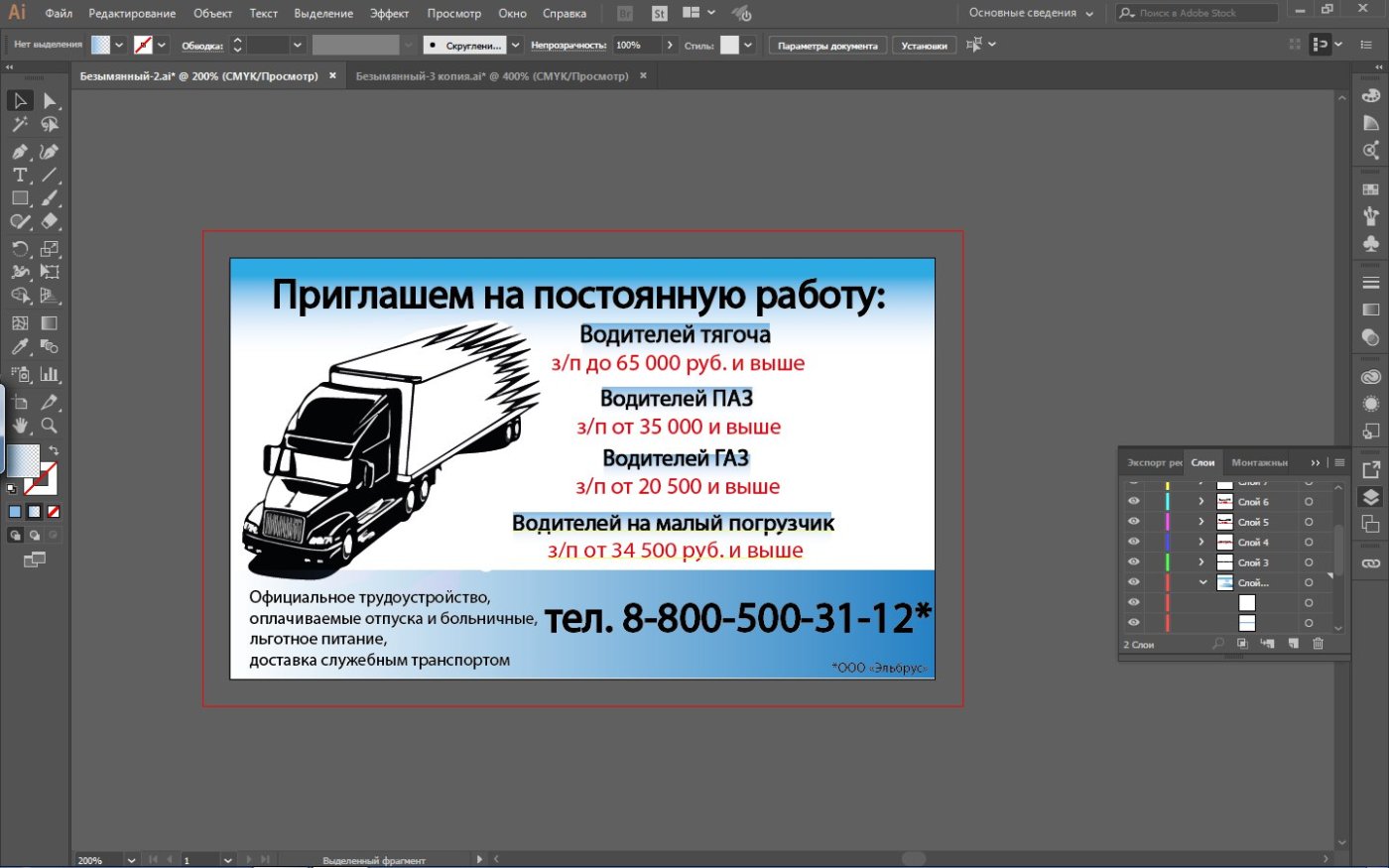Select the Selection tool (black arrow)
Screen dimensions: 1389x868
coord(20,100)
